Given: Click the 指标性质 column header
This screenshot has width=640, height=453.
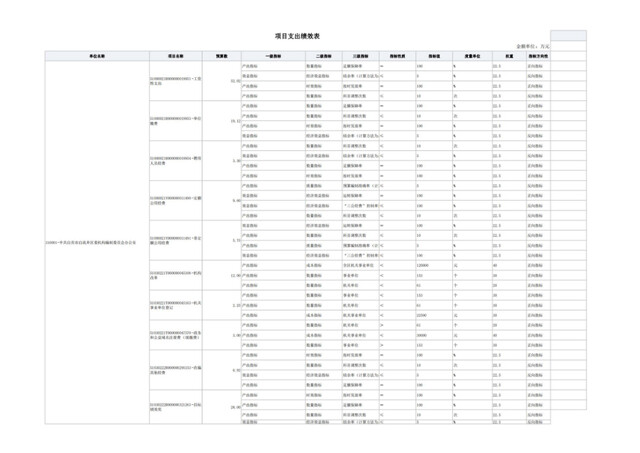Looking at the screenshot, I should [x=397, y=56].
